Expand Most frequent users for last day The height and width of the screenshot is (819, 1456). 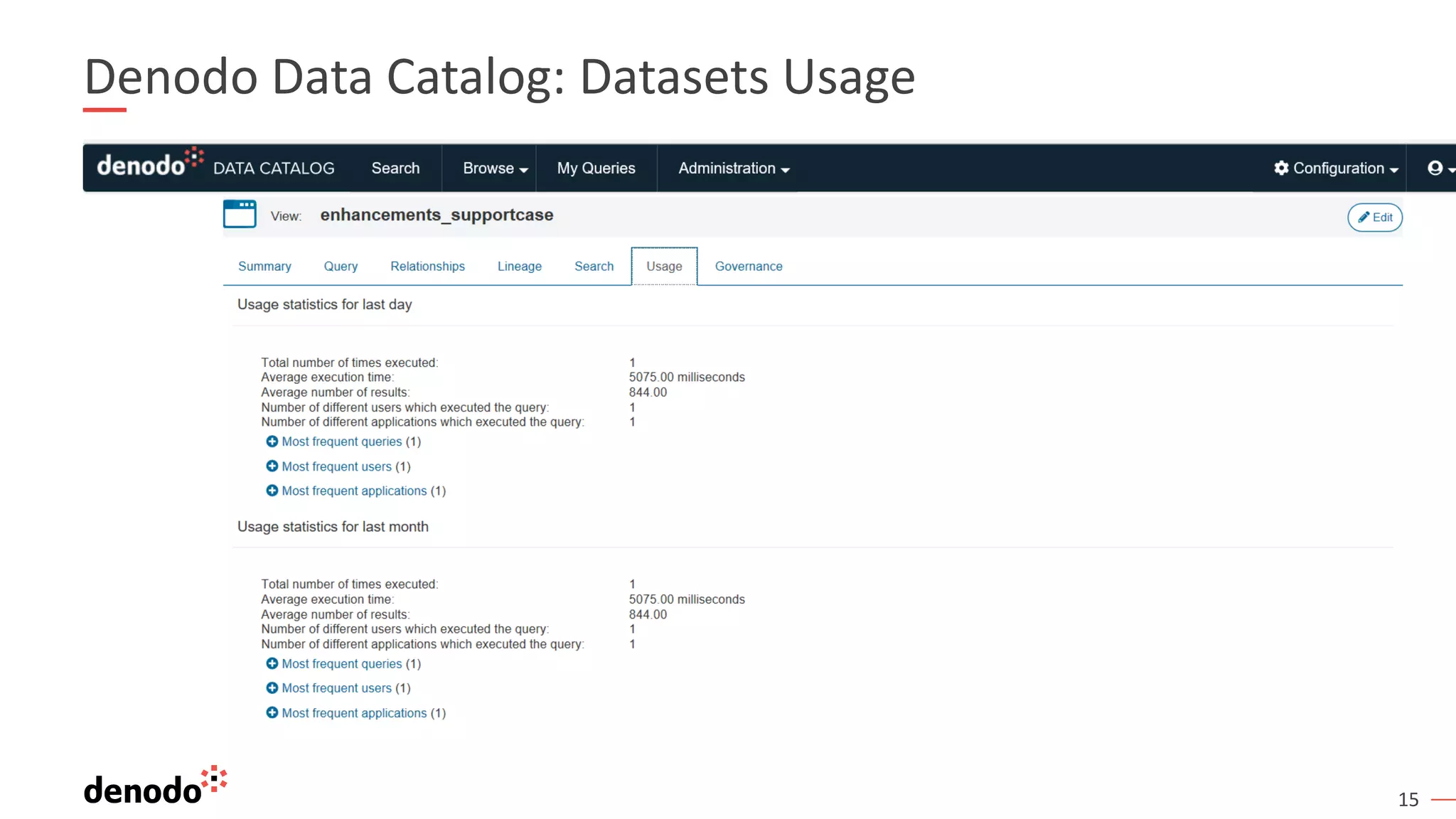tap(338, 466)
